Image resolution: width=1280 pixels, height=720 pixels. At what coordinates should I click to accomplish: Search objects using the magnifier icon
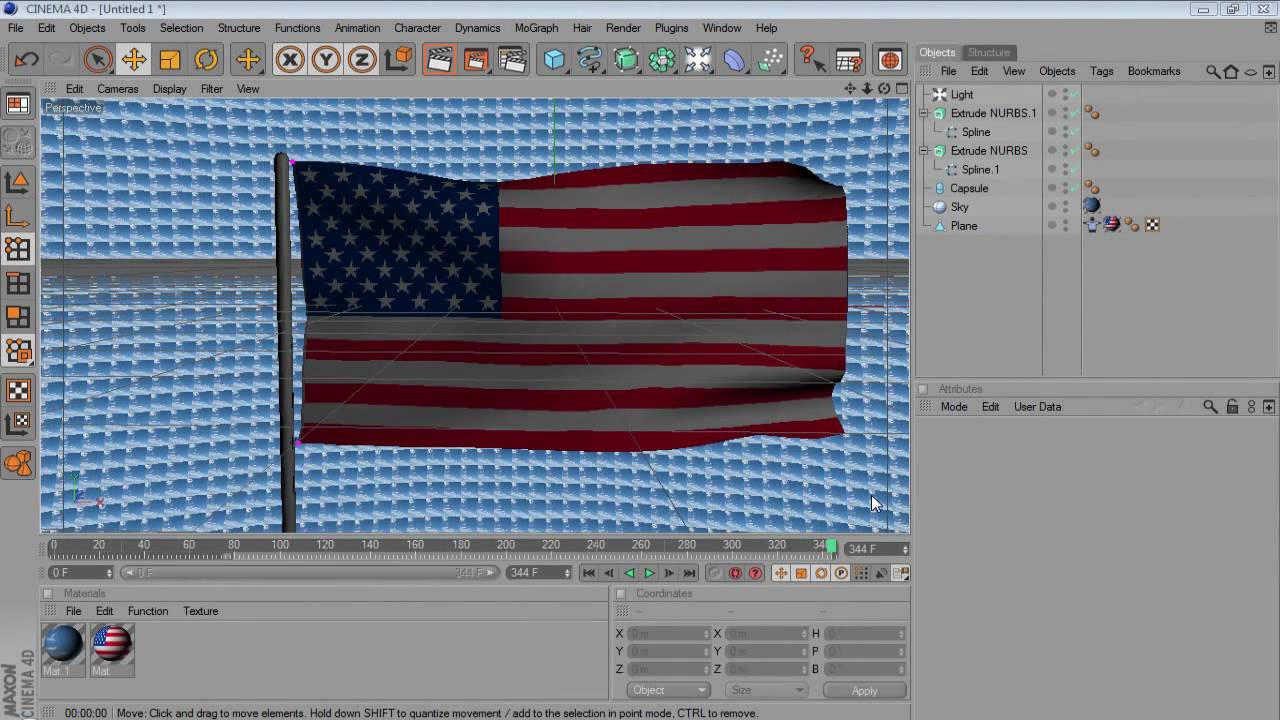[x=1213, y=71]
